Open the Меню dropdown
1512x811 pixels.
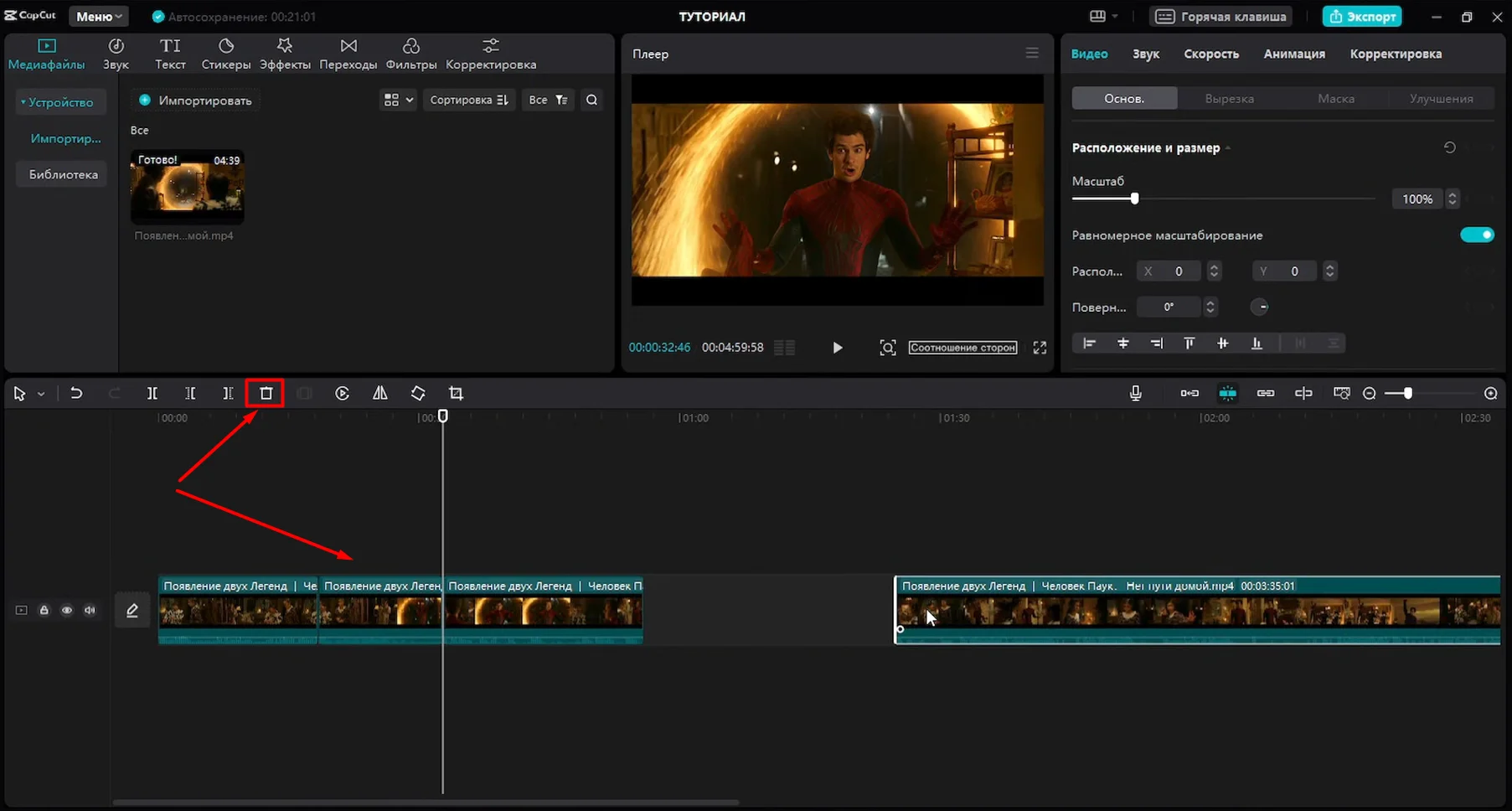(x=99, y=17)
